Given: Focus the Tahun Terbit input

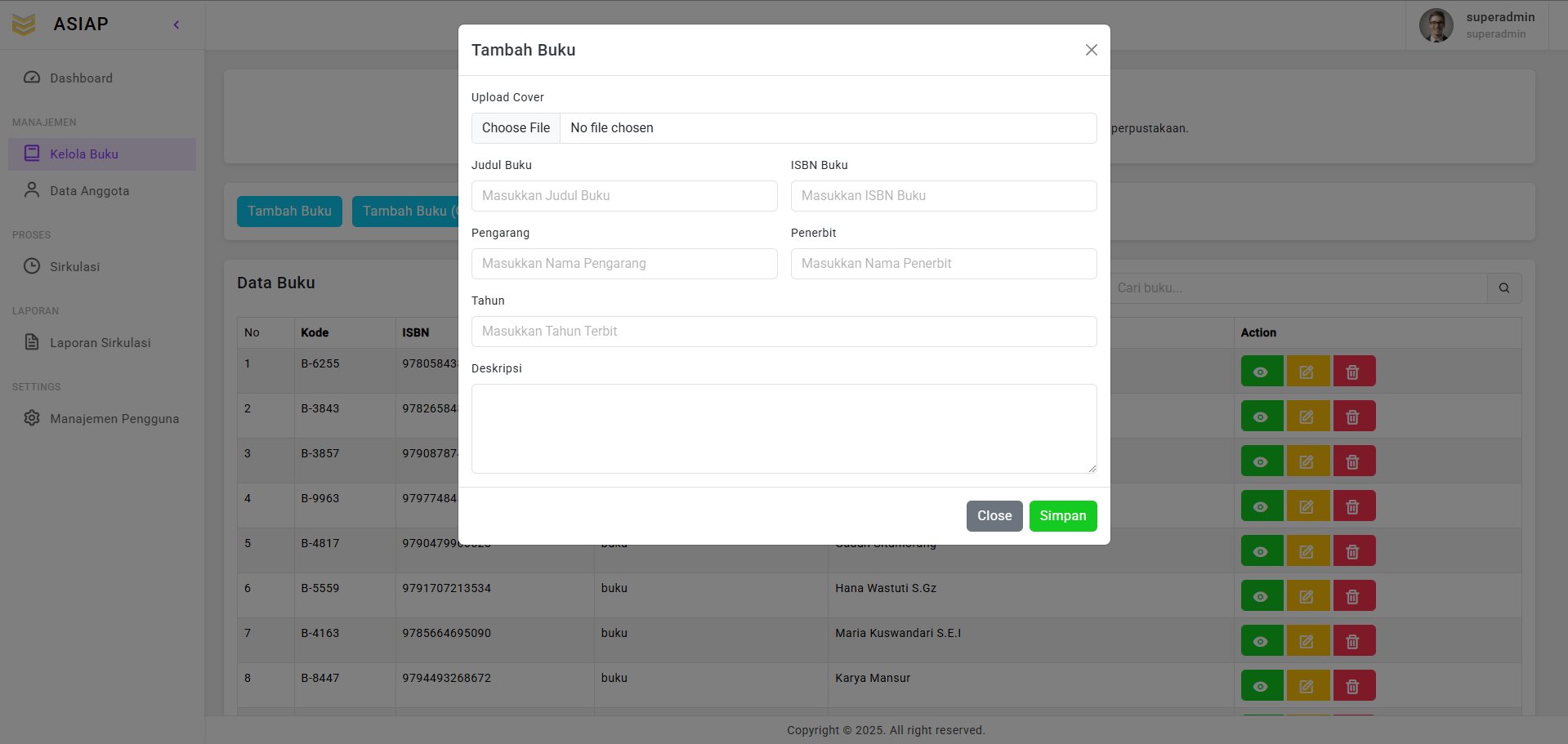Looking at the screenshot, I should 784,332.
